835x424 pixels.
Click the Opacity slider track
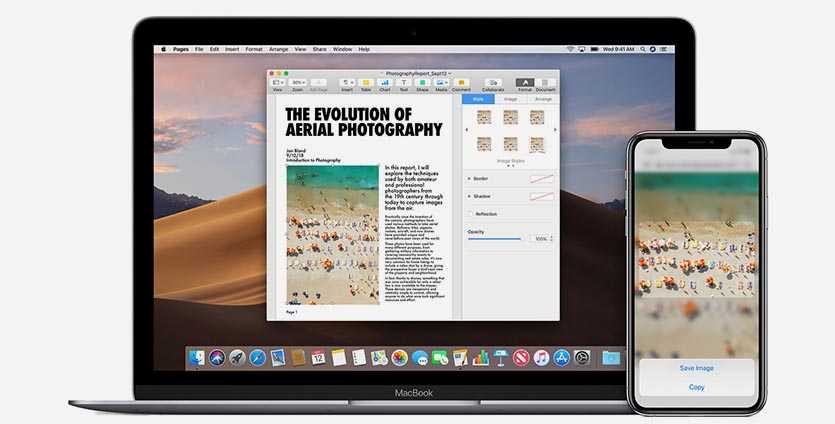click(x=495, y=239)
